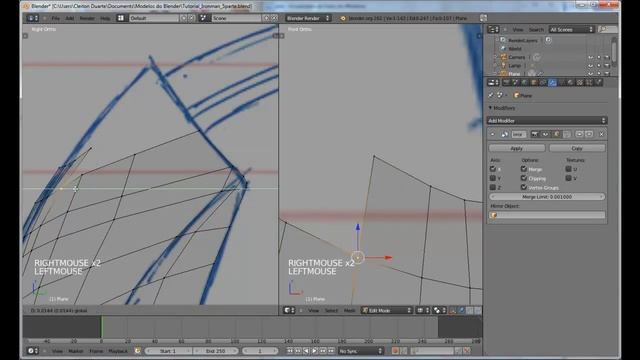Move the Mirror modifier up in stack

(579, 134)
